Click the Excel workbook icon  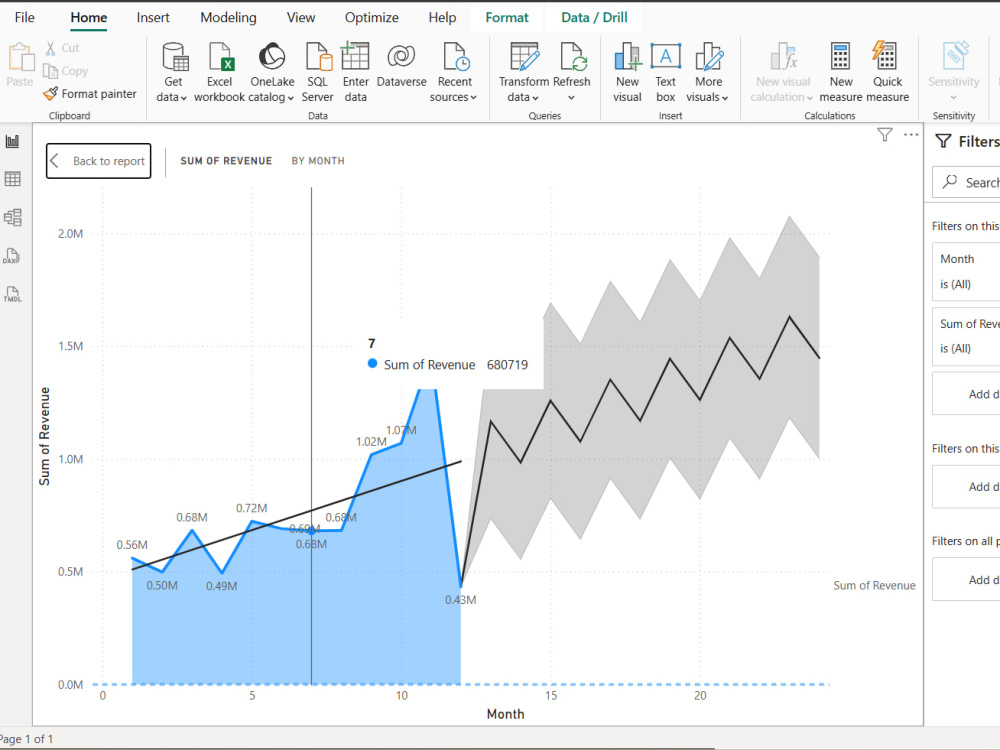tap(220, 56)
